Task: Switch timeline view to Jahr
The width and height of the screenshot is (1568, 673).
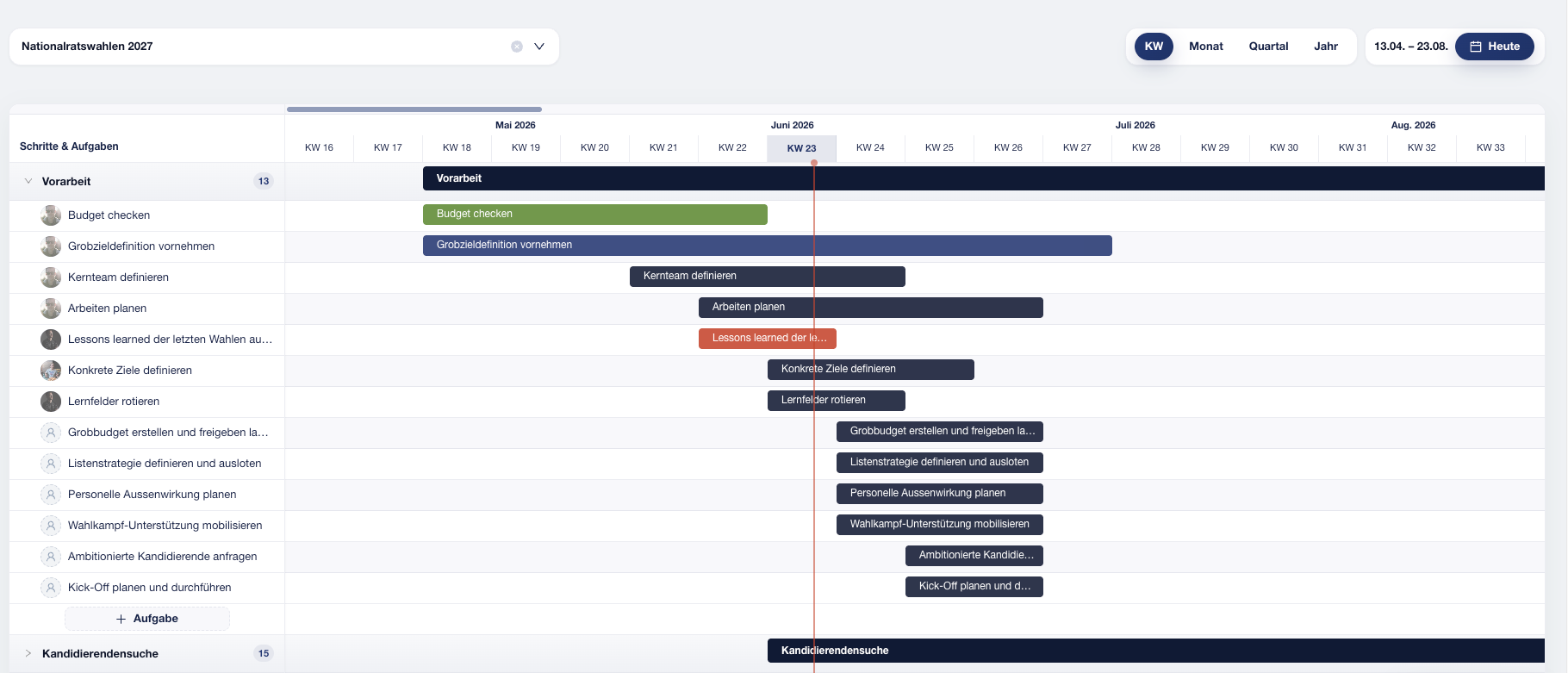Action: [1326, 47]
